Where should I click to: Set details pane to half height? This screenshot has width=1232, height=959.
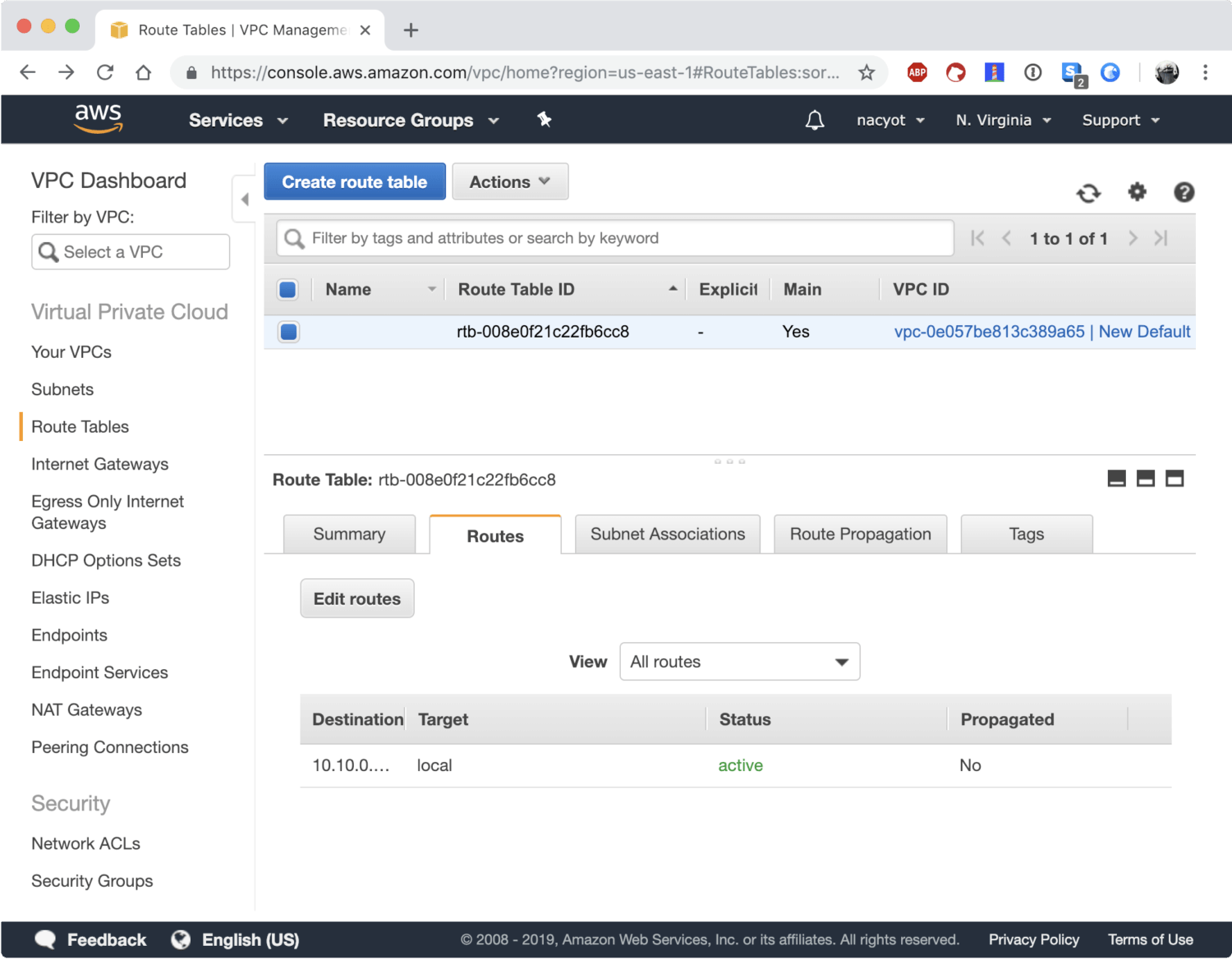tap(1146, 479)
